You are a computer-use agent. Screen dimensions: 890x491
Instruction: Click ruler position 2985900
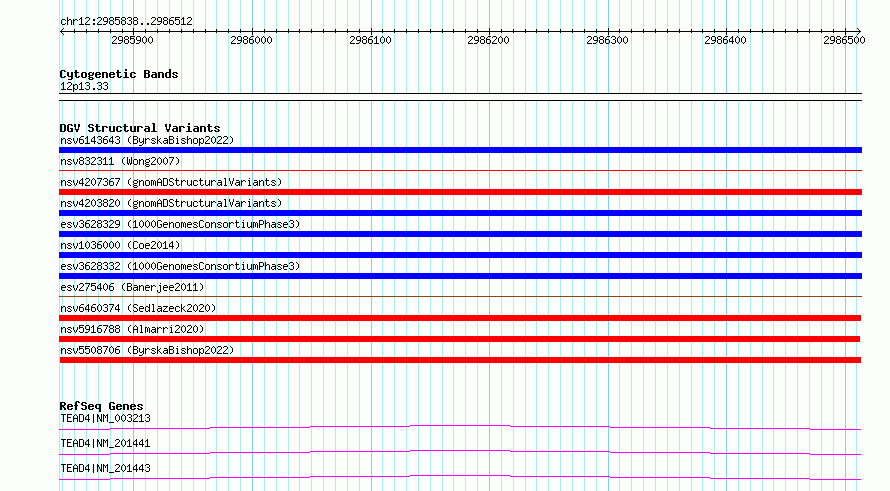pyautogui.click(x=132, y=40)
